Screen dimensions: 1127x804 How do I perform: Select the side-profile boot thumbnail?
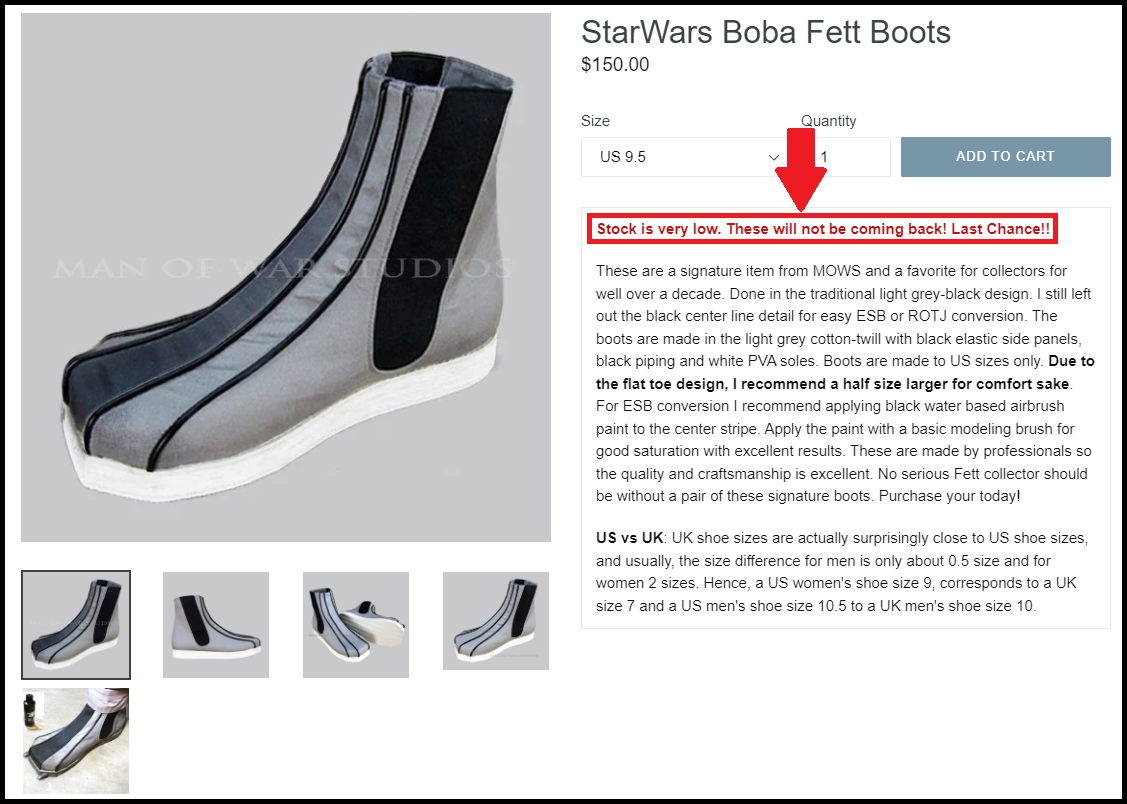coord(216,625)
